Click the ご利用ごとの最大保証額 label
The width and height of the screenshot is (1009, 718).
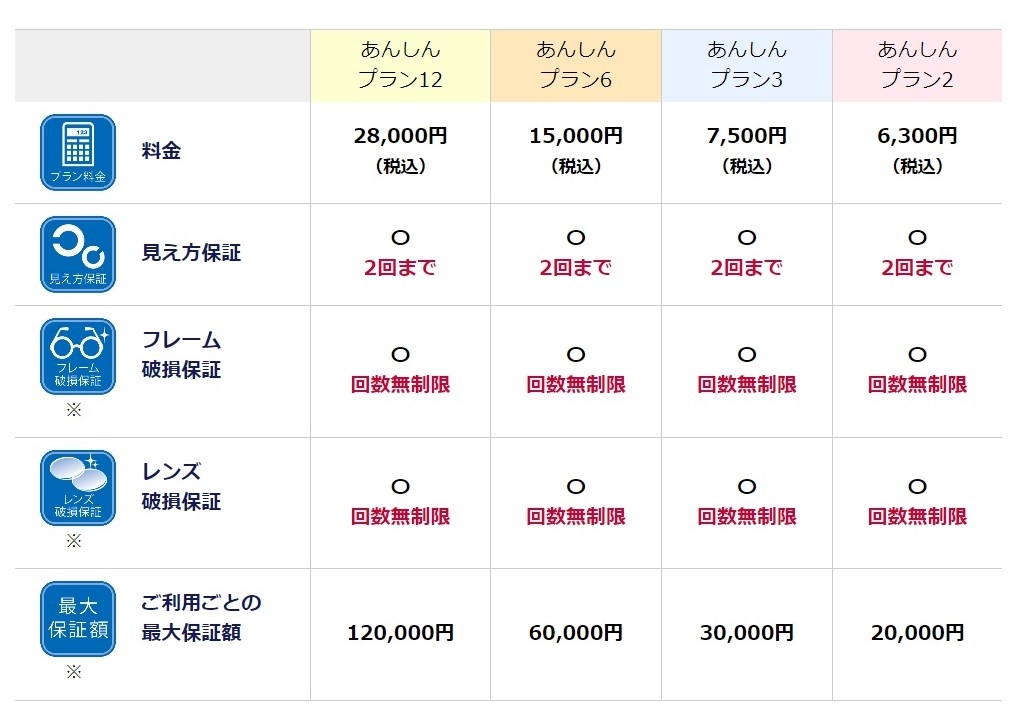tap(201, 617)
